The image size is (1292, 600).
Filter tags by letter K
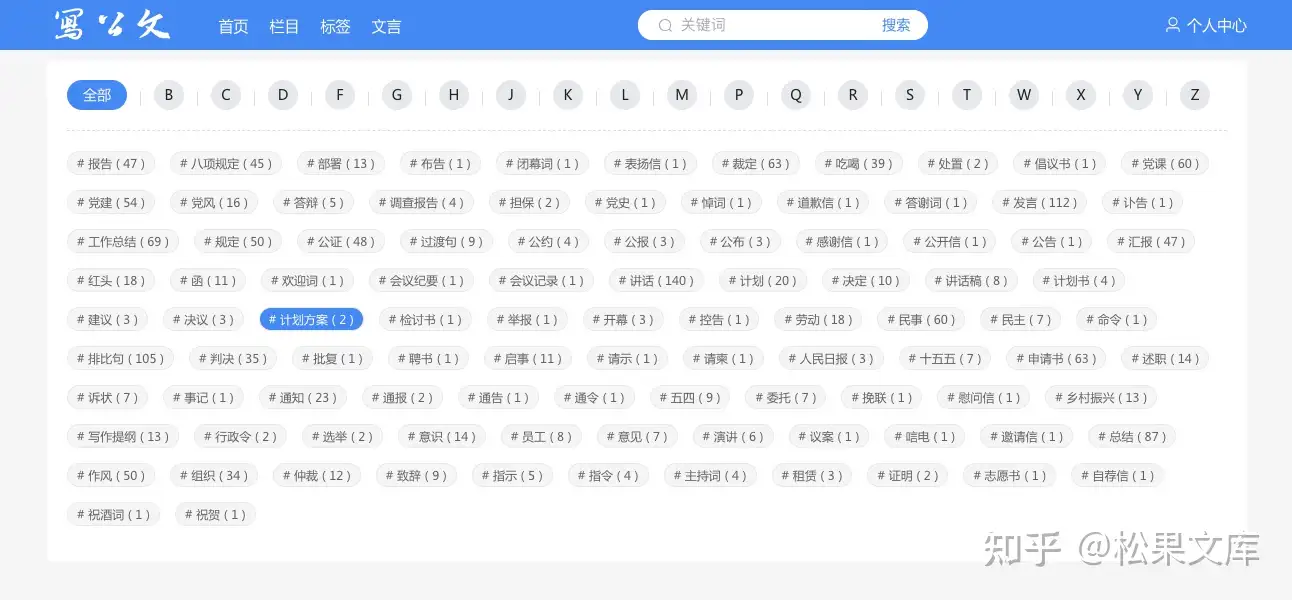click(x=568, y=95)
